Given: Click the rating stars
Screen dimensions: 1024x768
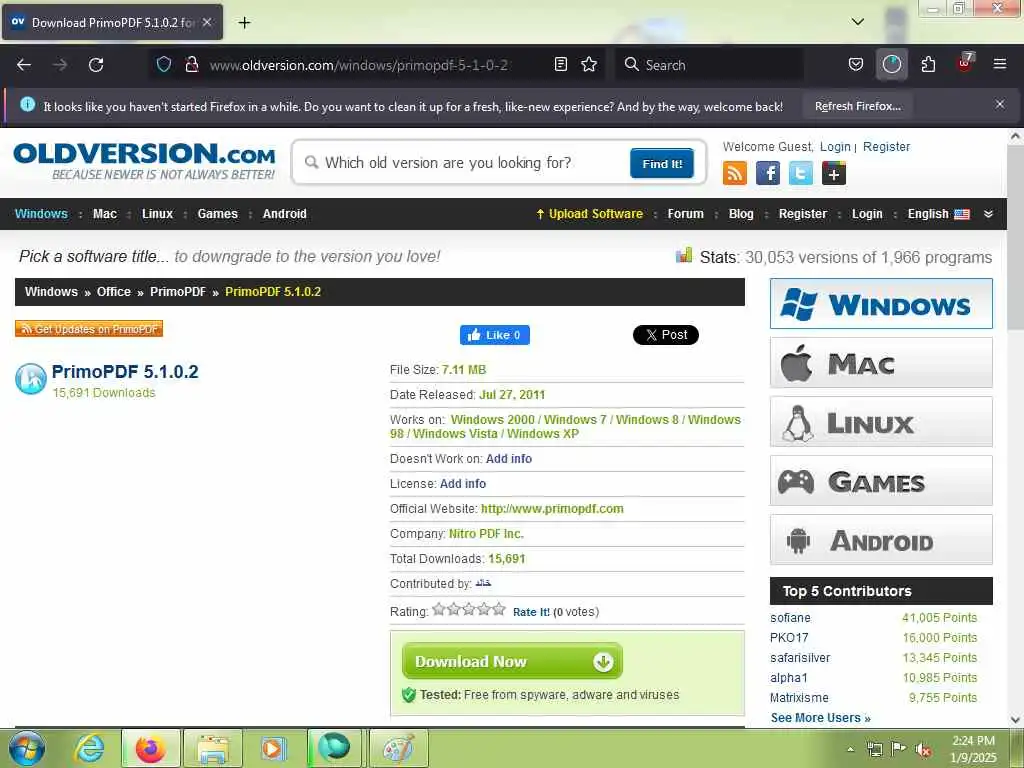Looking at the screenshot, I should 469,609.
